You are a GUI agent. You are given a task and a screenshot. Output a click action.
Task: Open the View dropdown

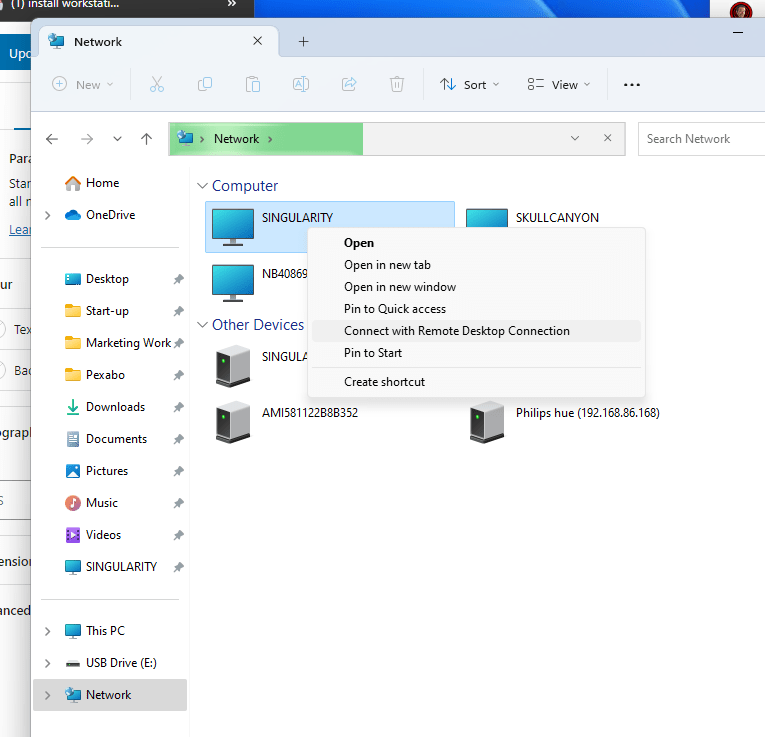(x=559, y=84)
